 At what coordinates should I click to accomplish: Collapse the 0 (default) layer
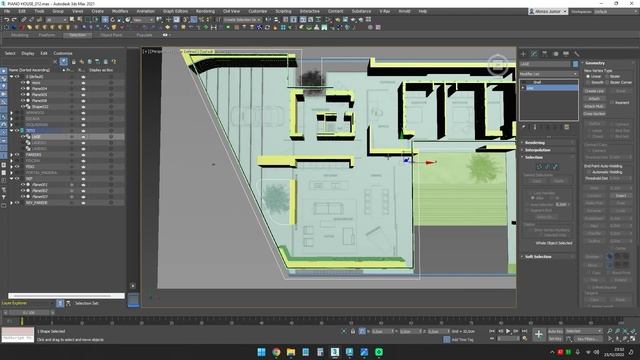(x=11, y=76)
